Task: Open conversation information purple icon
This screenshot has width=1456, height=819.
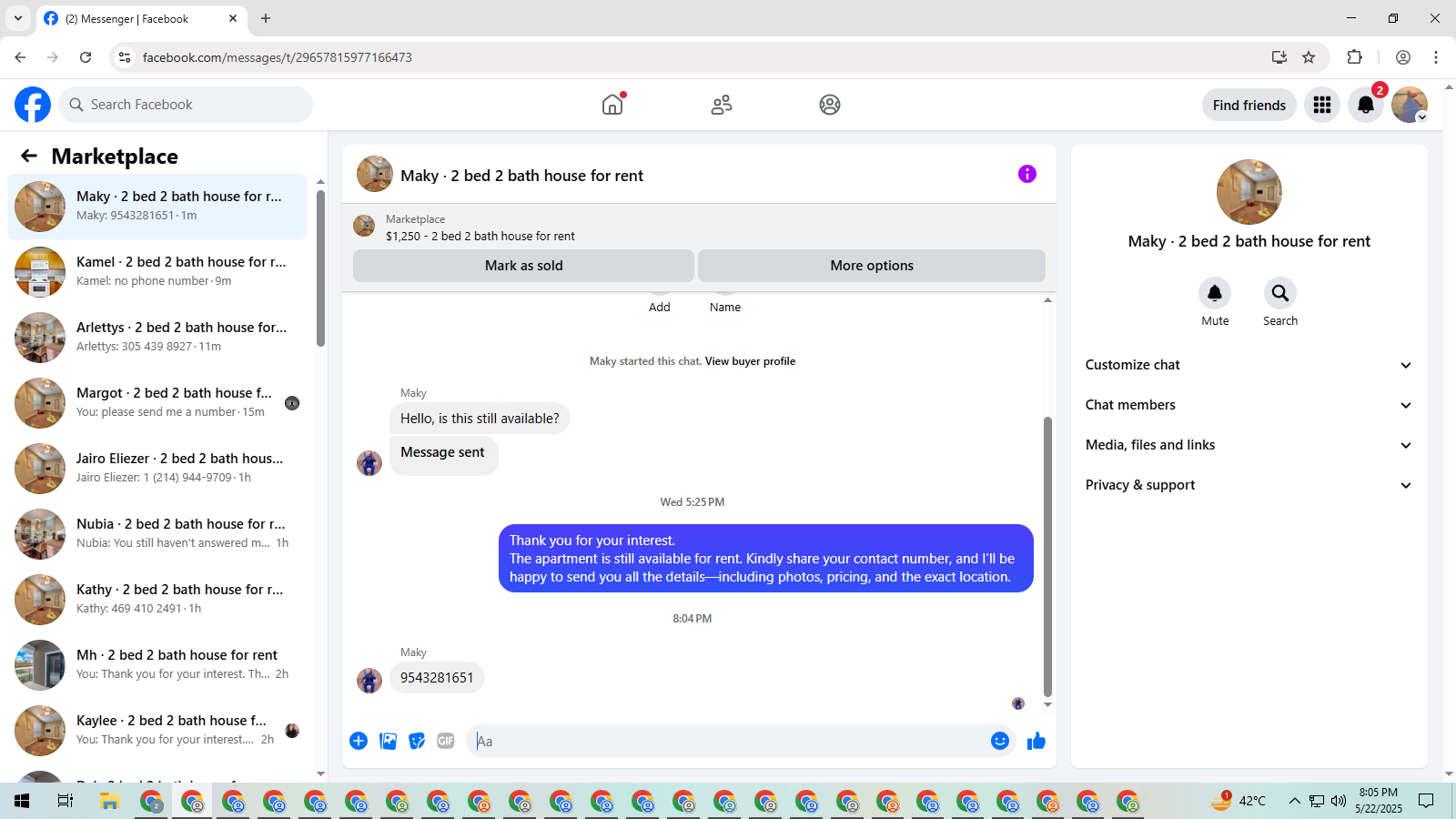Action: (x=1027, y=174)
